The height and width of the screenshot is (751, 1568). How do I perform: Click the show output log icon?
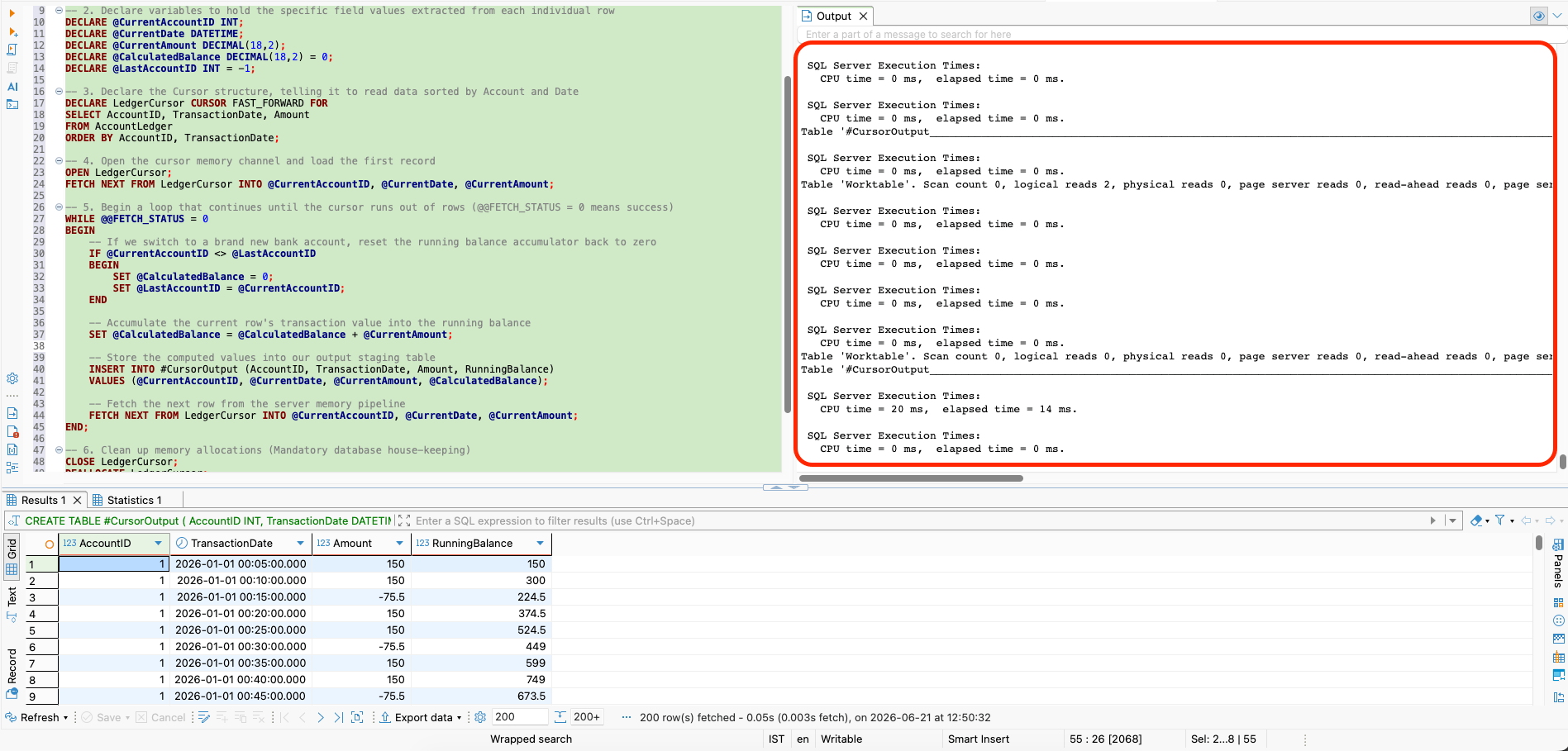(x=12, y=413)
